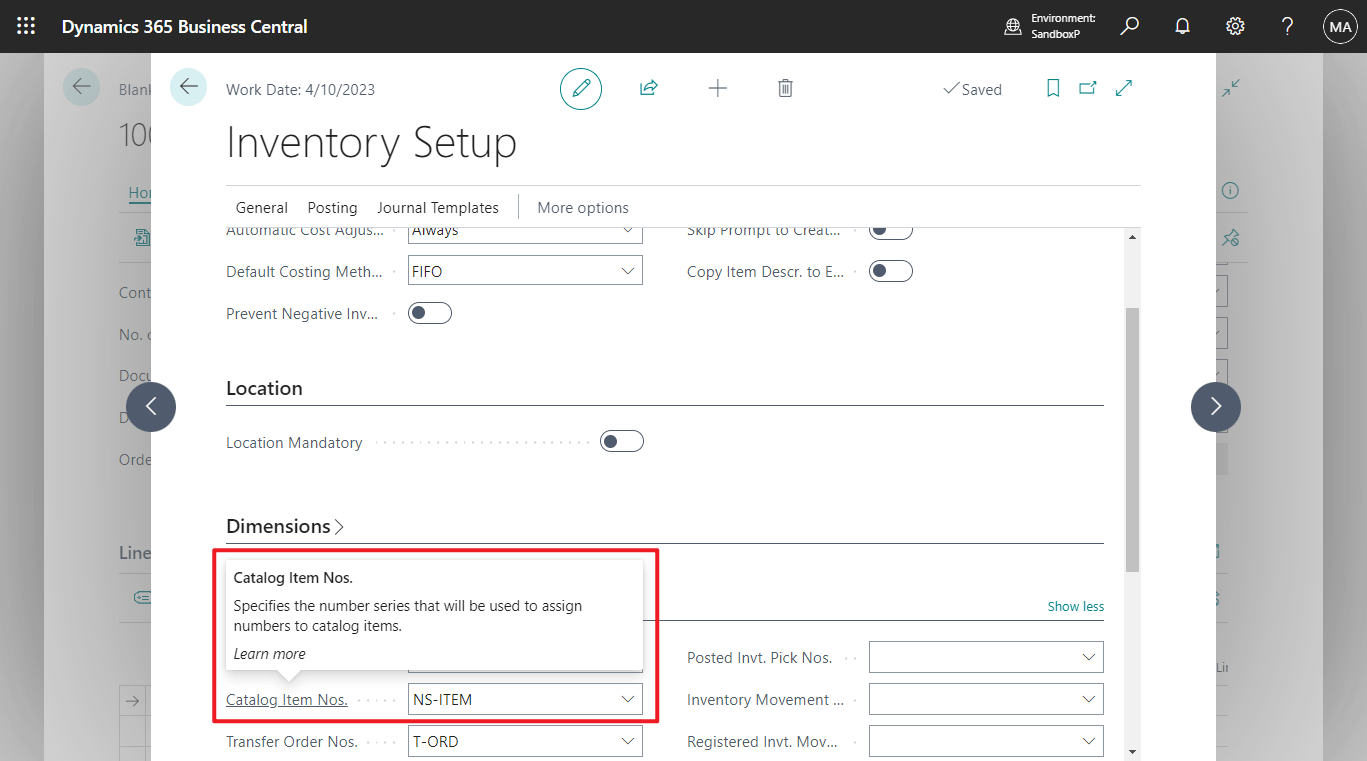
Task: Click Show less link
Action: [x=1076, y=606]
